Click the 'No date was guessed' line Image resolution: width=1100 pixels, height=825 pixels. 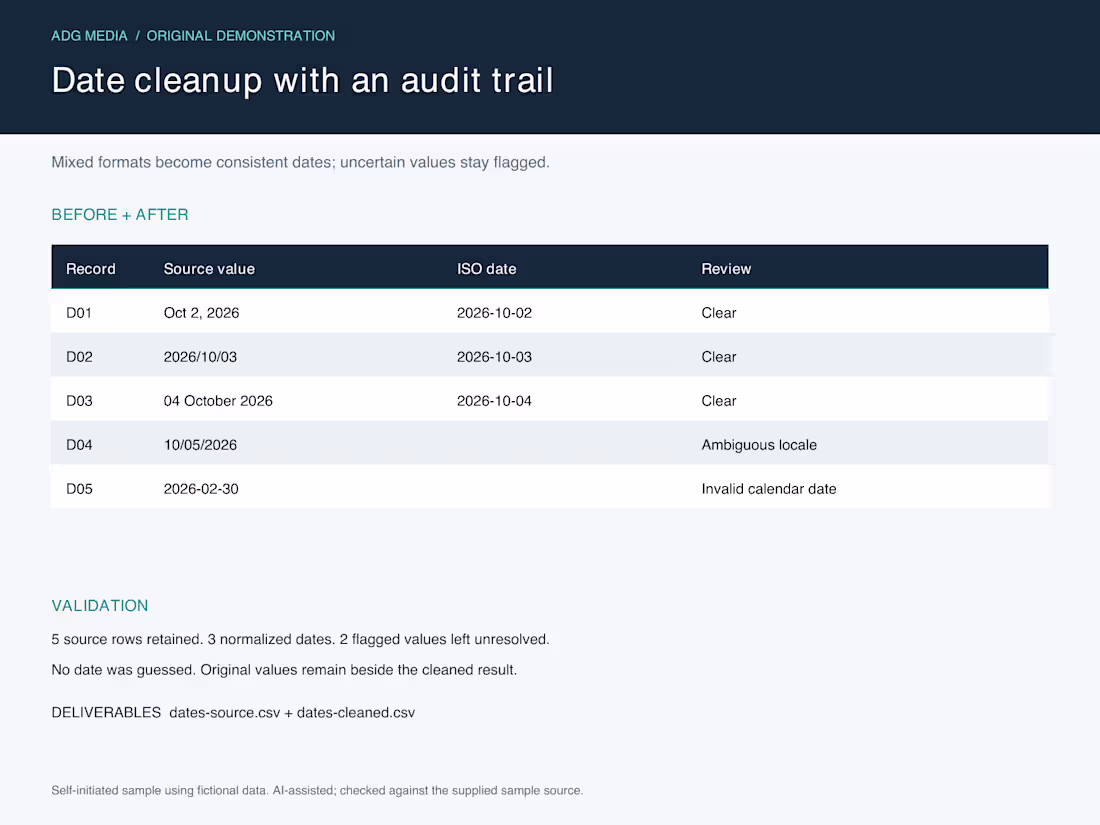[x=284, y=670]
